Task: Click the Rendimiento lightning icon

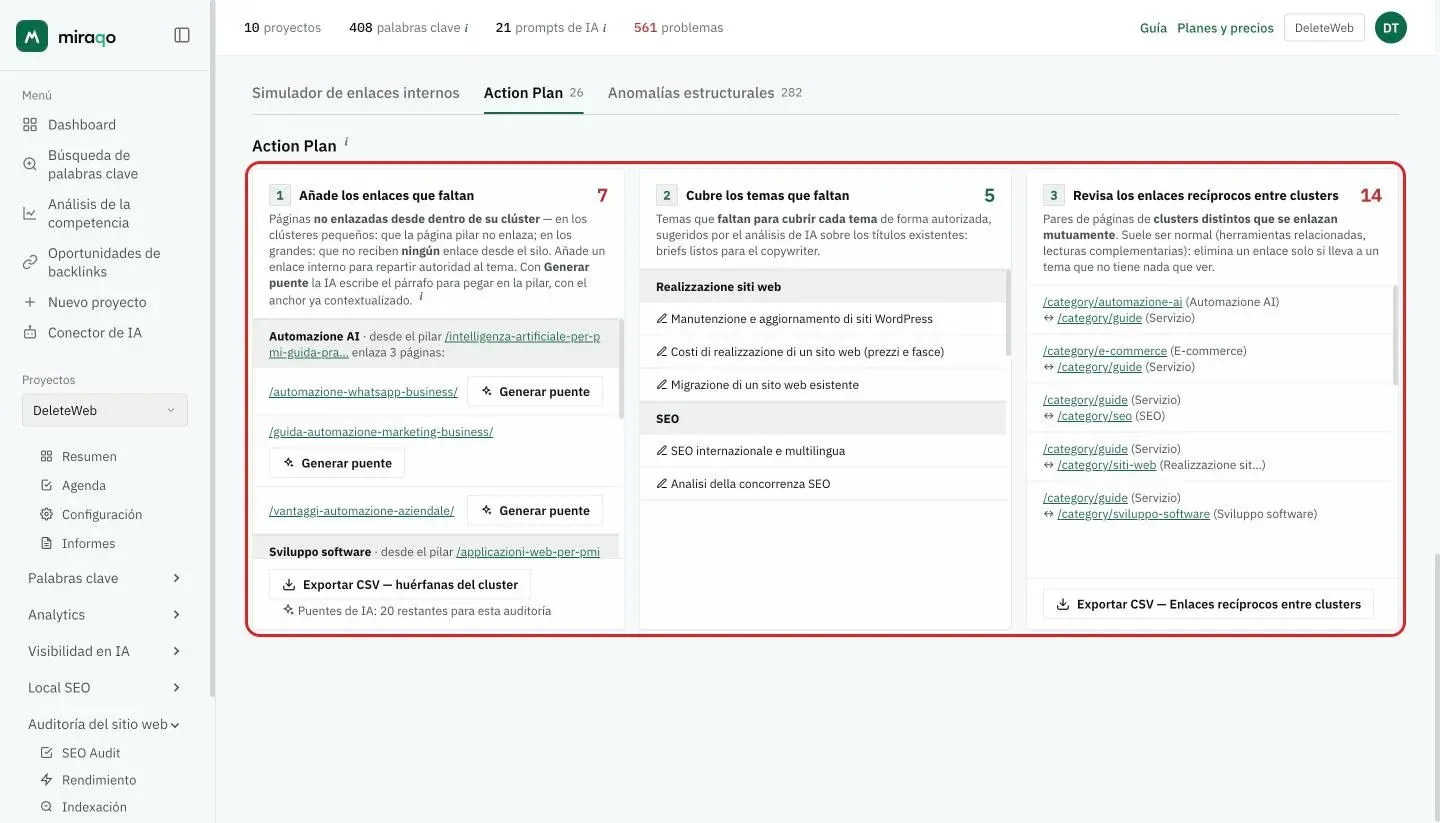Action: pos(46,780)
